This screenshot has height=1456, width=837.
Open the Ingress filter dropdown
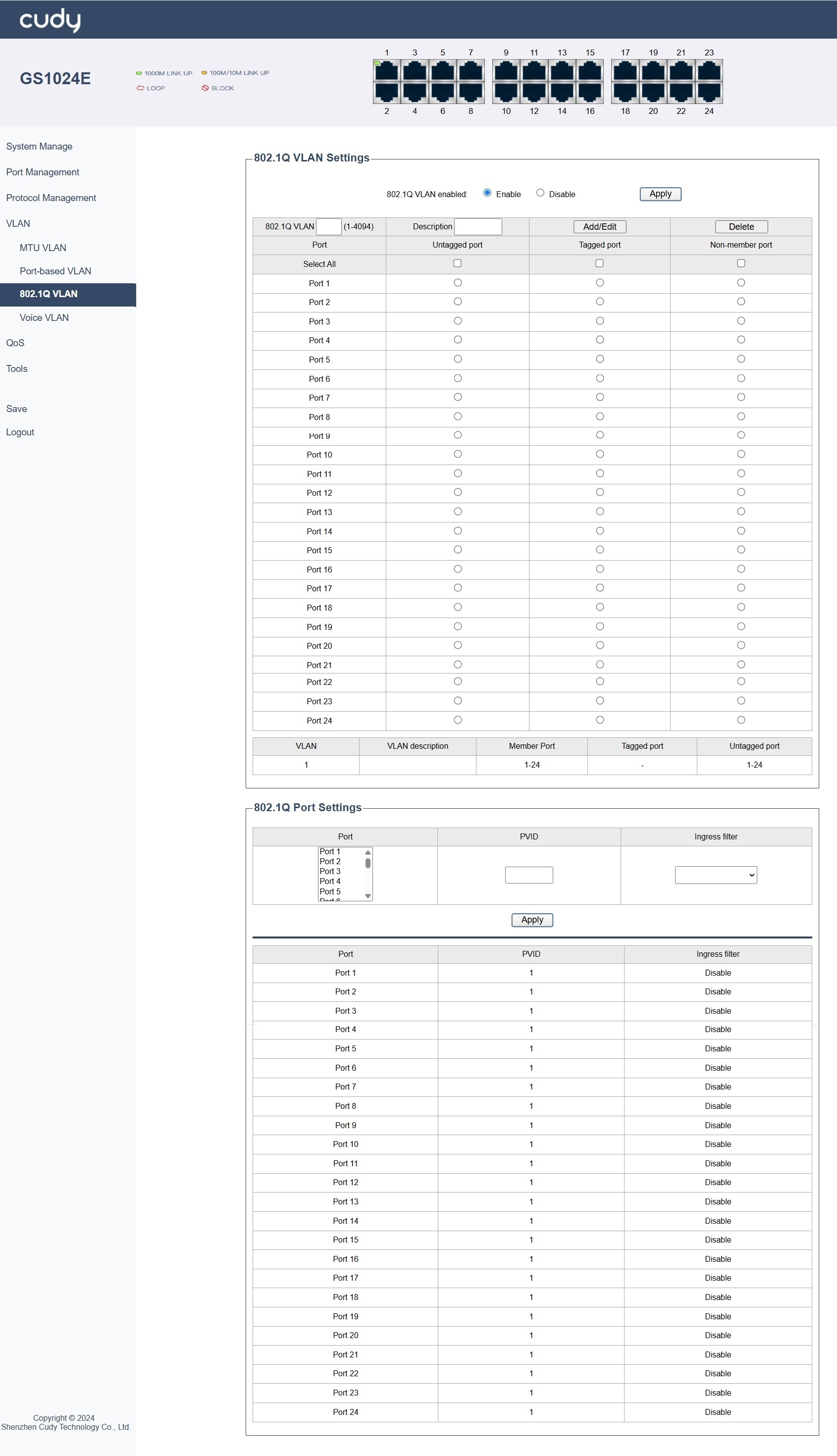(x=716, y=875)
